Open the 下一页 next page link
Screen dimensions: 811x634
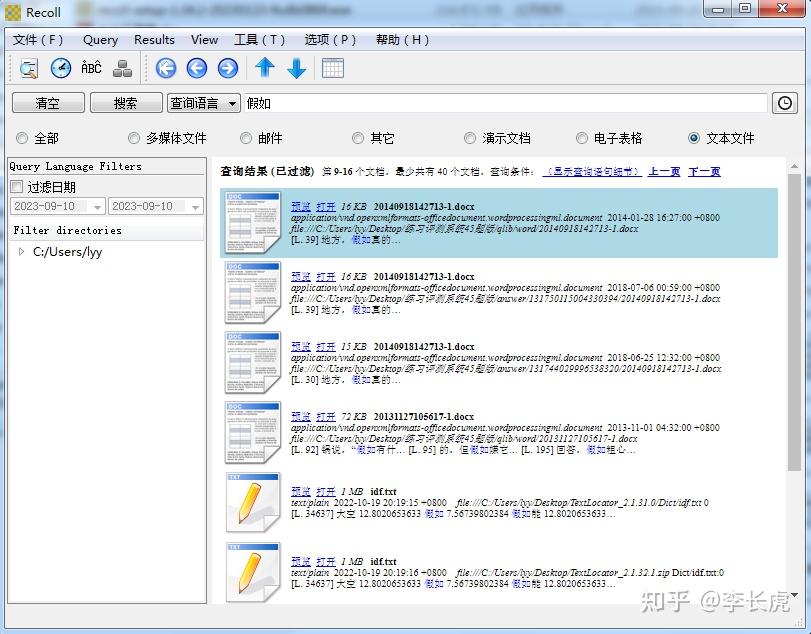[x=704, y=171]
